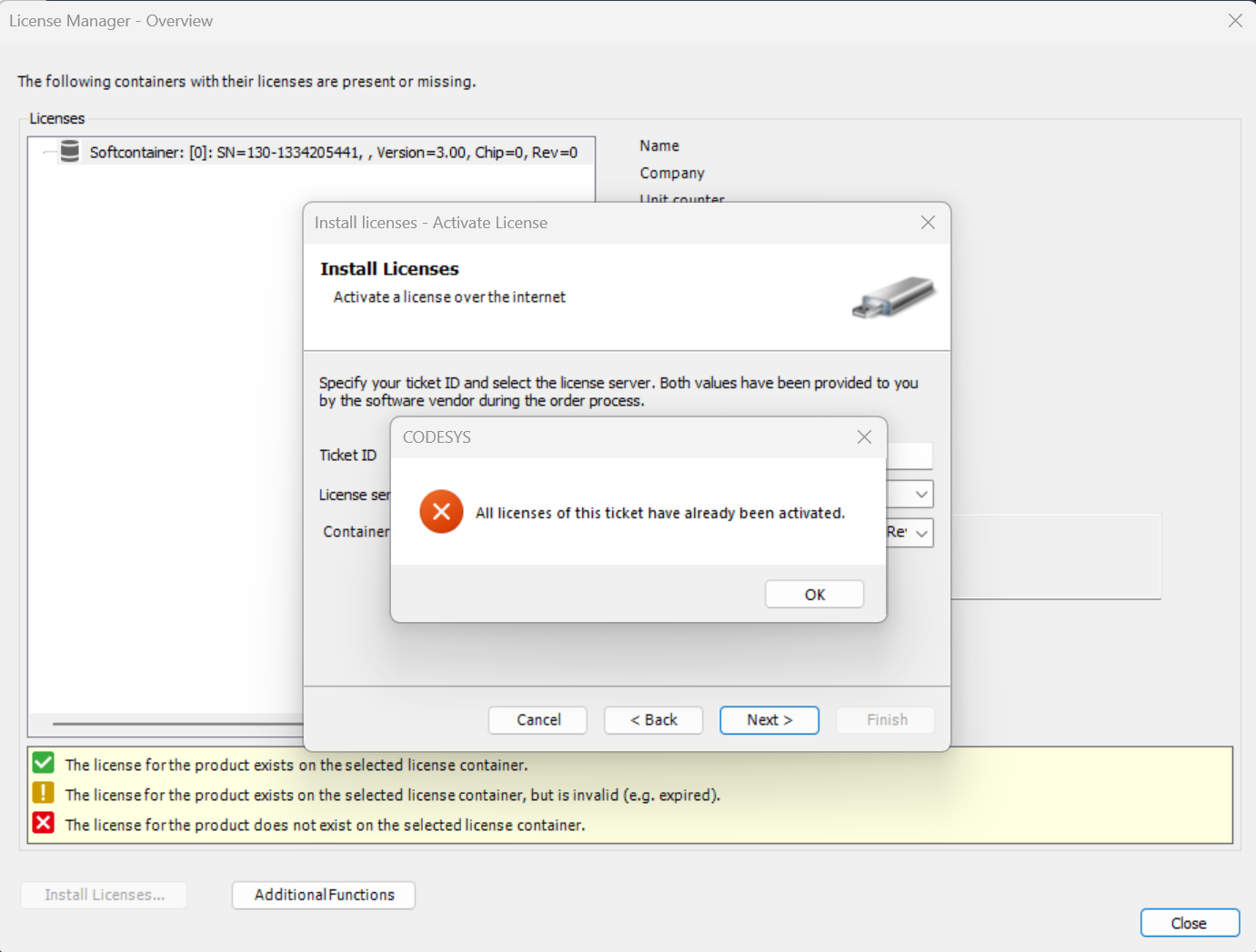Click the red error icon in CODESYS dialog
The width and height of the screenshot is (1256, 952).
441,511
